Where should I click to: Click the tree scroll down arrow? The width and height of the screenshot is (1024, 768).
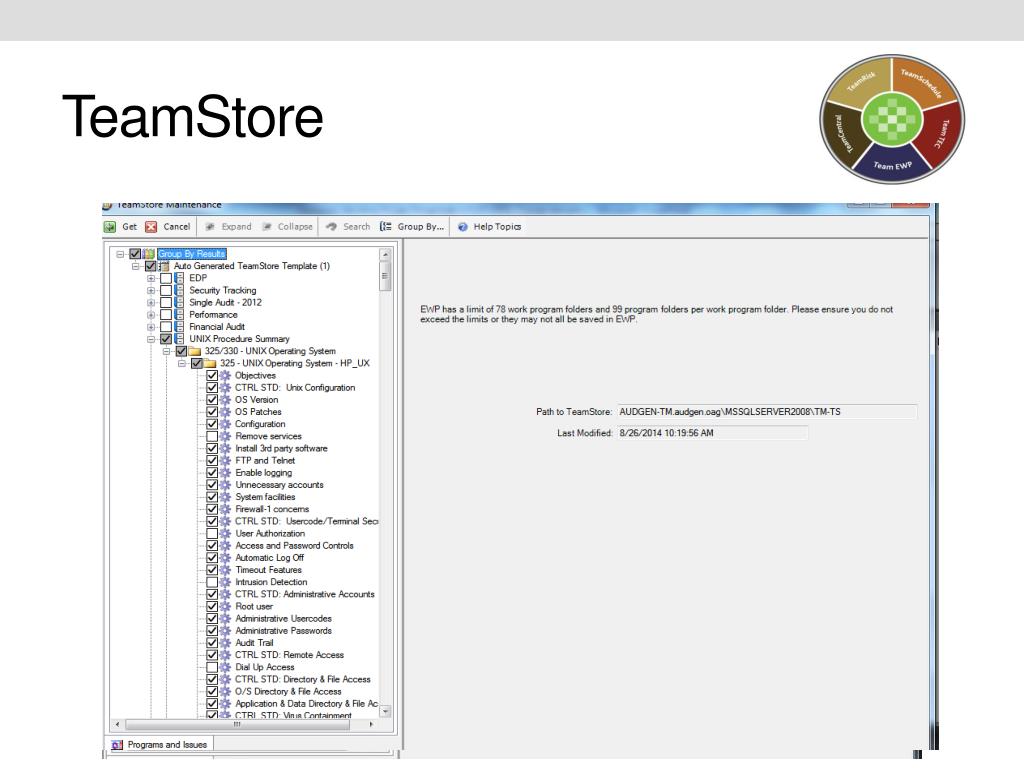pos(385,711)
